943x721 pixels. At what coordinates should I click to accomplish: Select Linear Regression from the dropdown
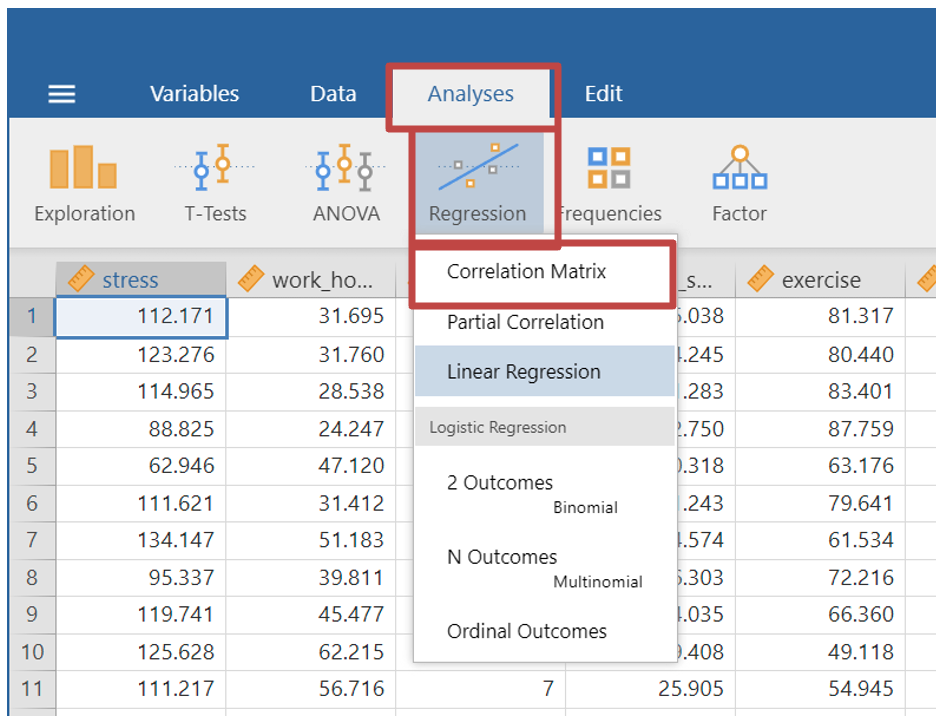point(524,372)
